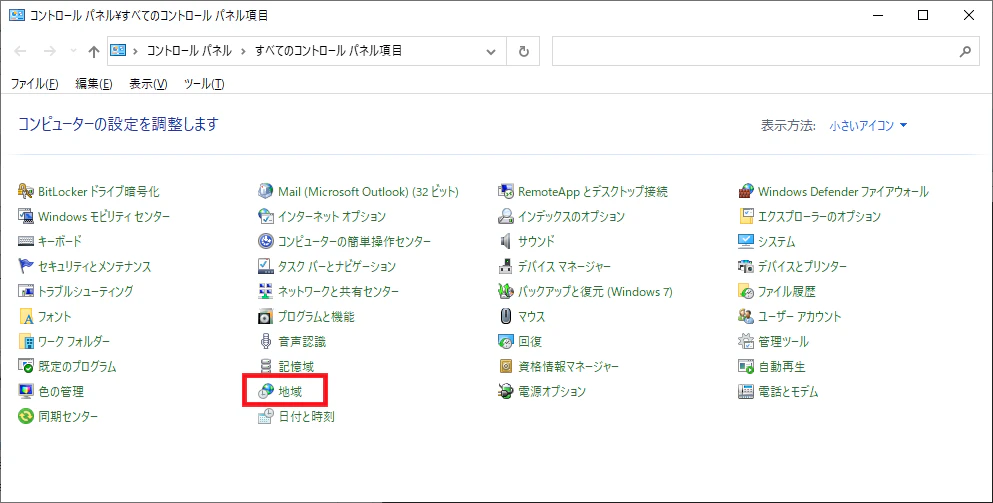
Task: Open the Mail (Microsoft Outlook) icon
Action: [x=266, y=191]
